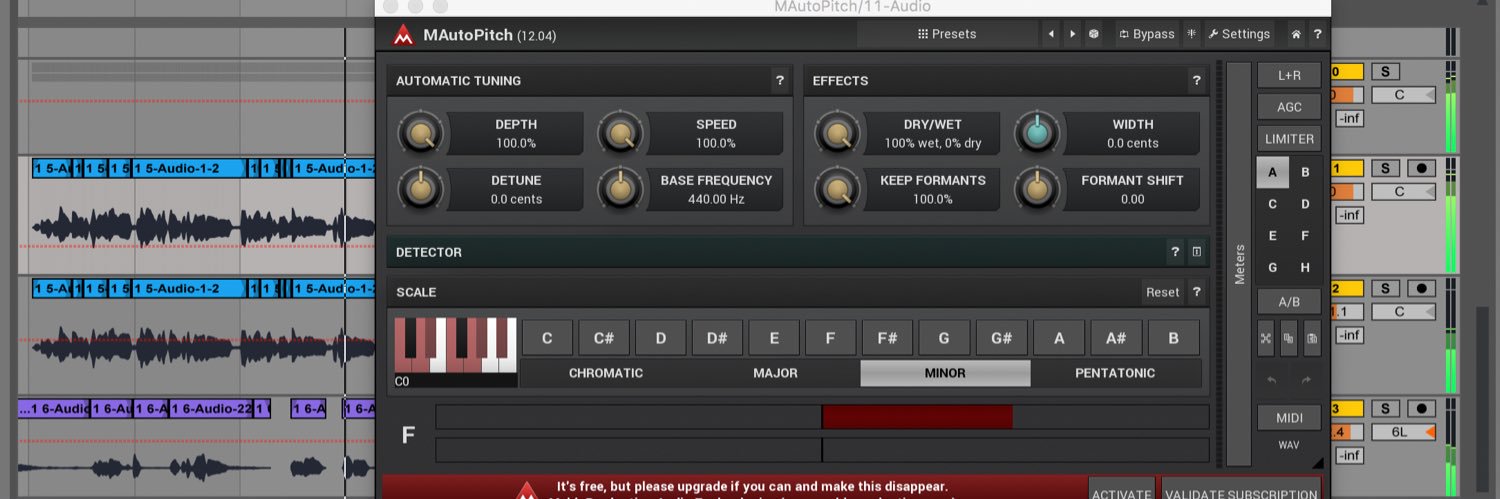Open the Presets menu
The image size is (1500, 499).
946,34
